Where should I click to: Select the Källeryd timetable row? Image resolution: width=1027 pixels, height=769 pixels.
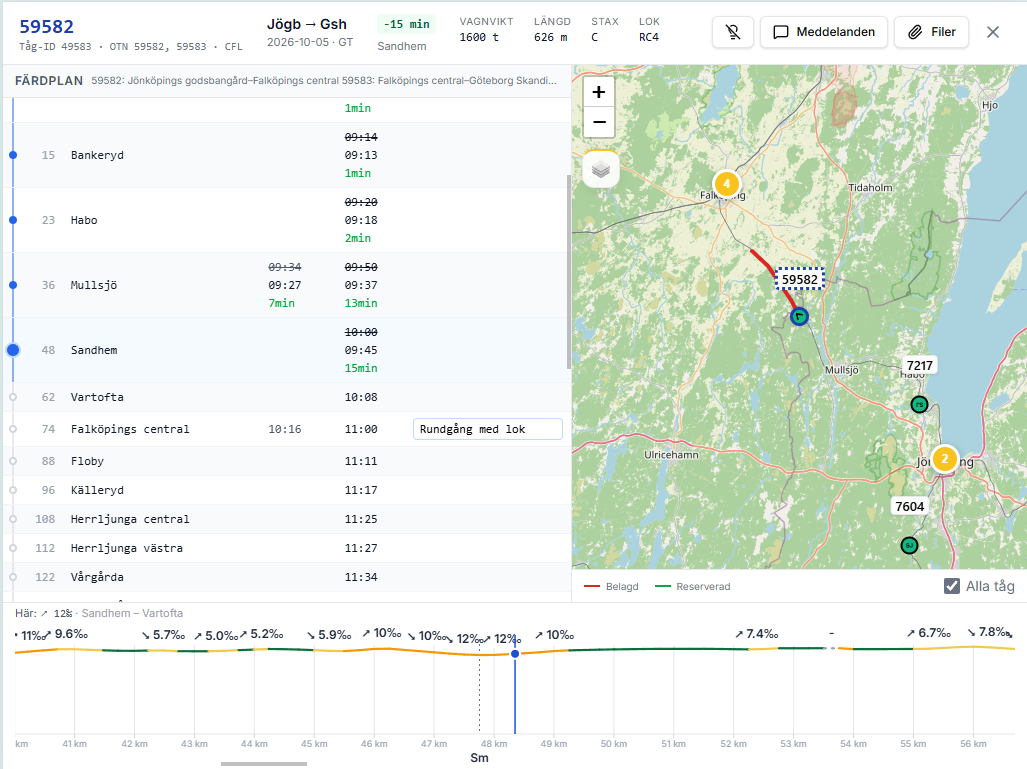[287, 490]
